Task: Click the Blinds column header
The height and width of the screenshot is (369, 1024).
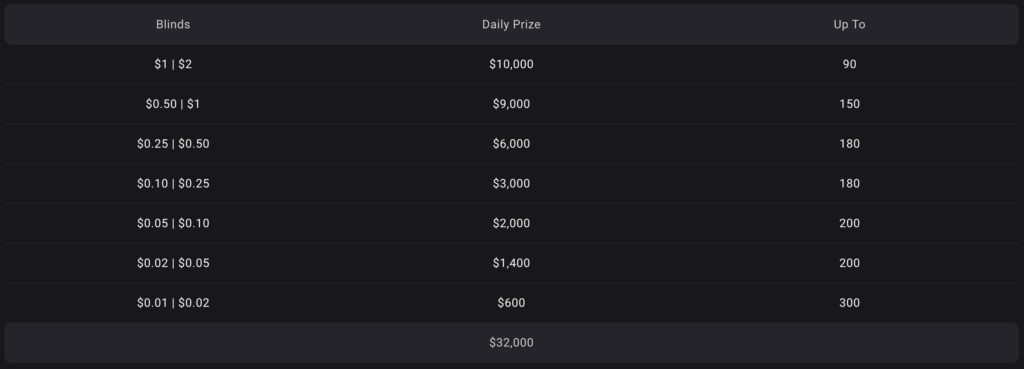Action: tap(173, 24)
